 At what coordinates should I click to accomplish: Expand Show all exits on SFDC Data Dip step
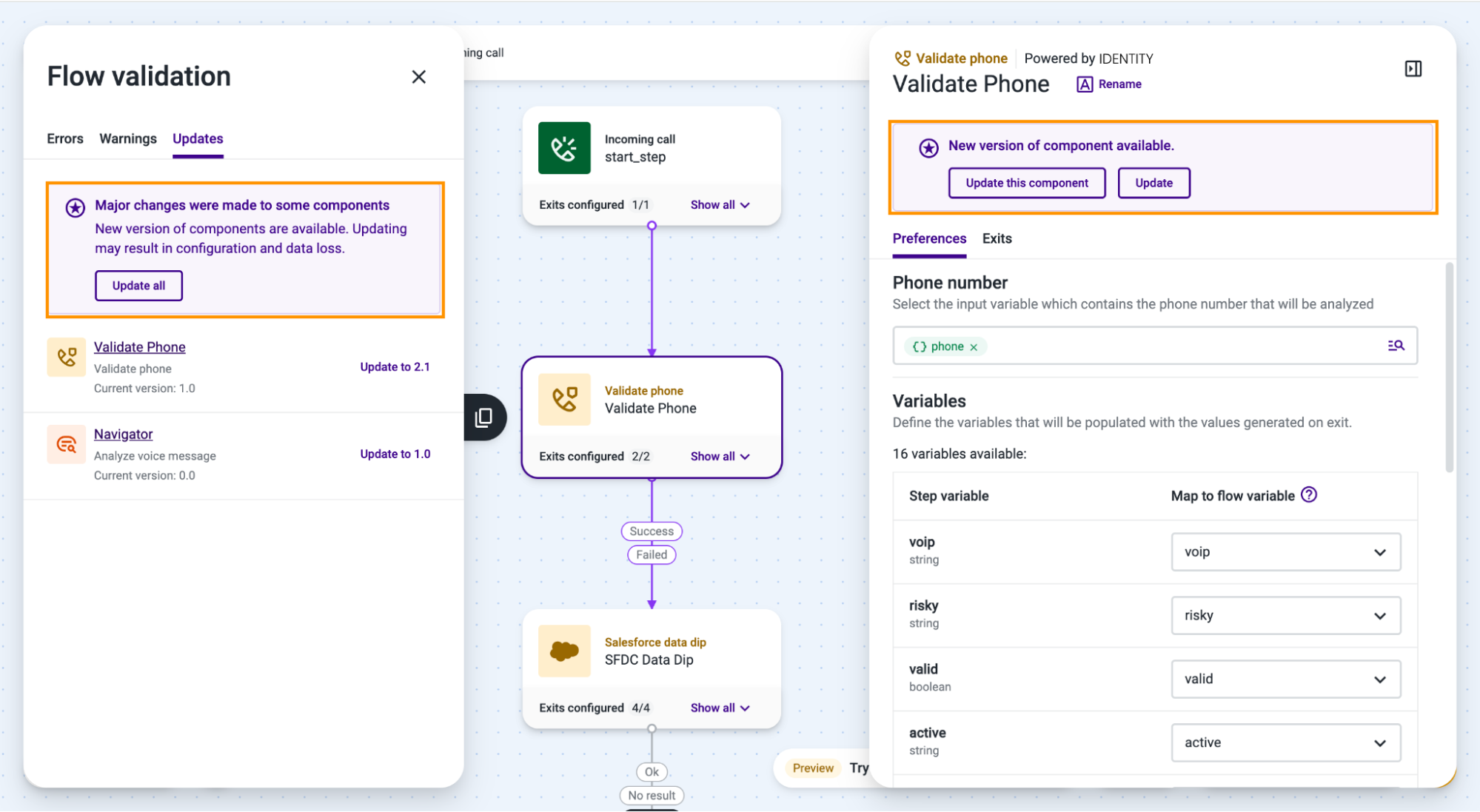[720, 708]
